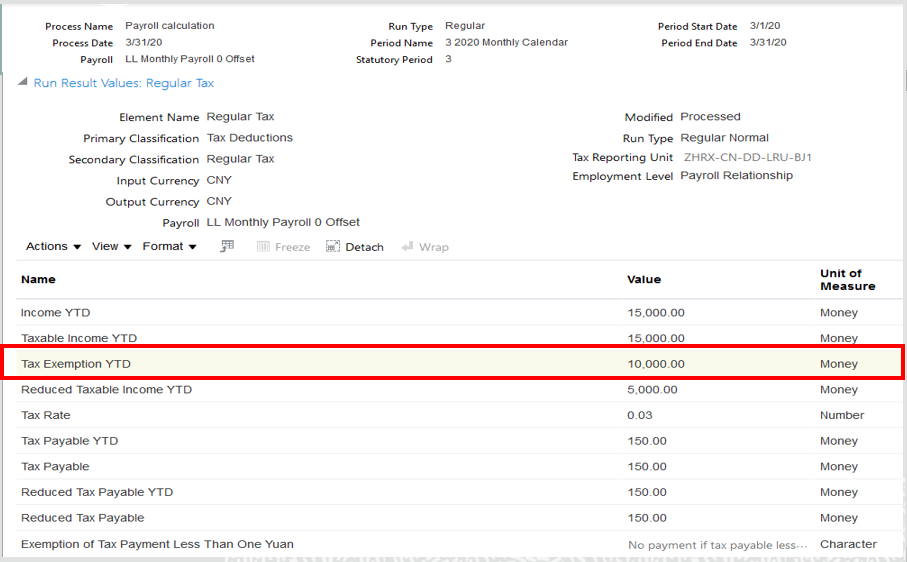The image size is (907, 562).
Task: Sort by the Value column header
Action: pos(644,279)
